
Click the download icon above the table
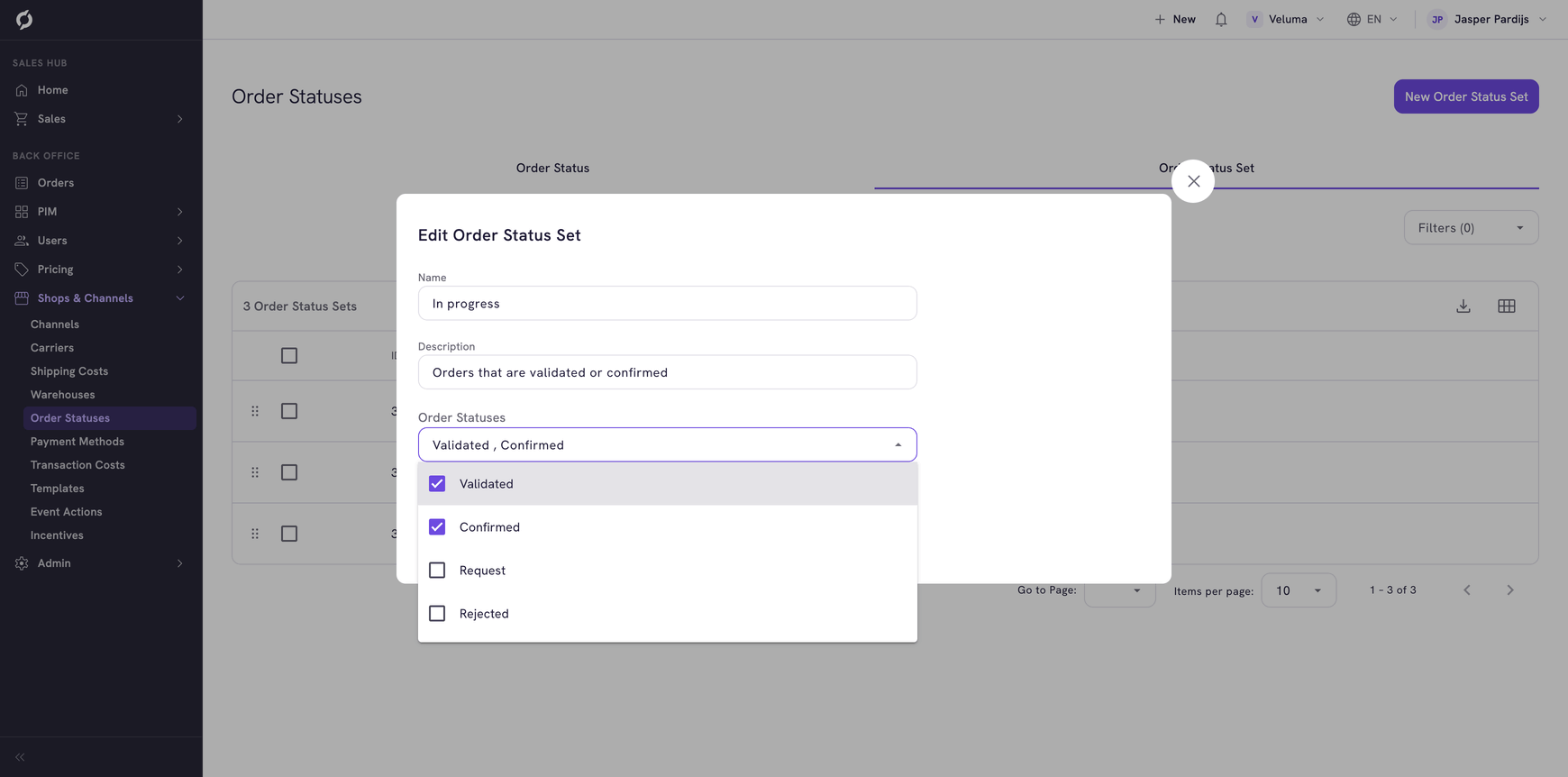pos(1463,306)
